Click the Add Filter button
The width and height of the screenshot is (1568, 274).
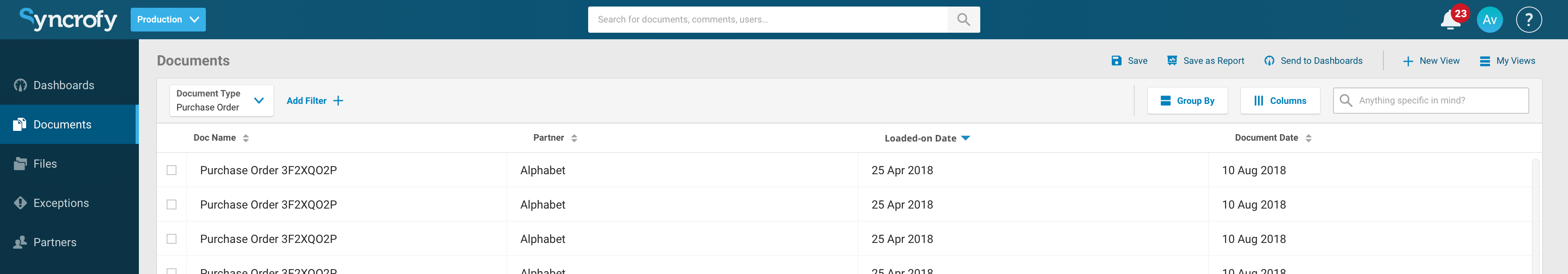coord(314,101)
